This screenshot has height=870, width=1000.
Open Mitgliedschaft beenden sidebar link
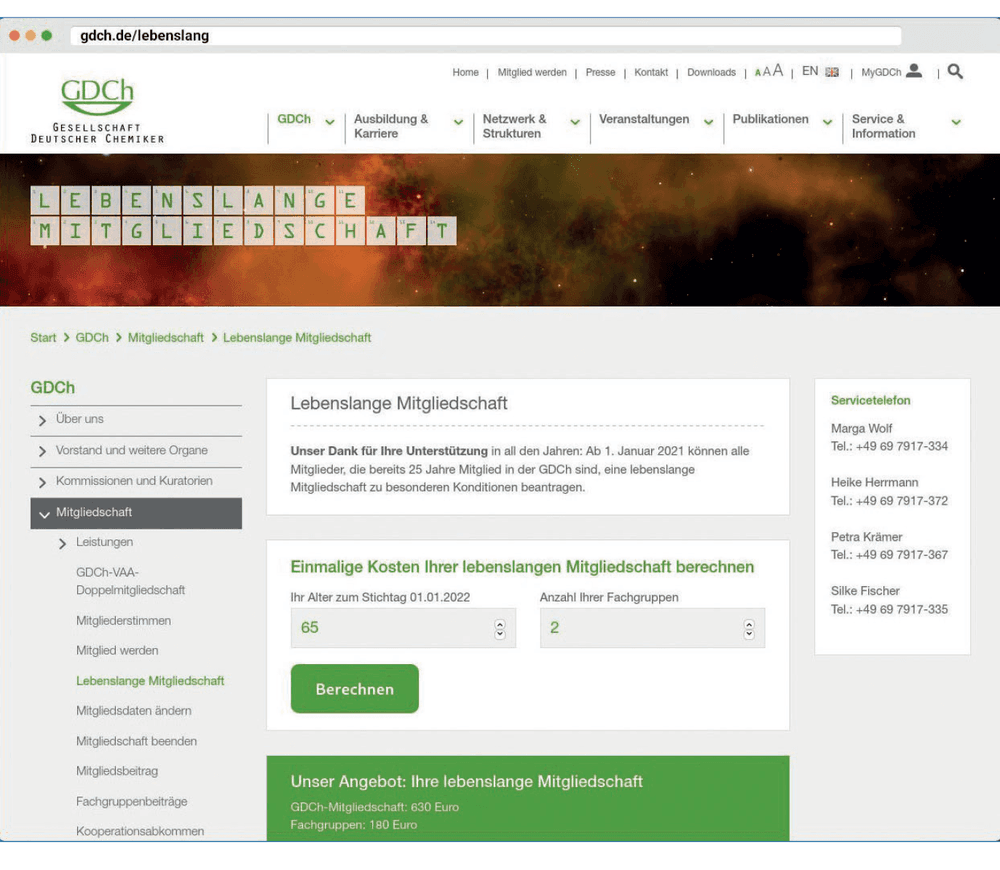point(136,742)
